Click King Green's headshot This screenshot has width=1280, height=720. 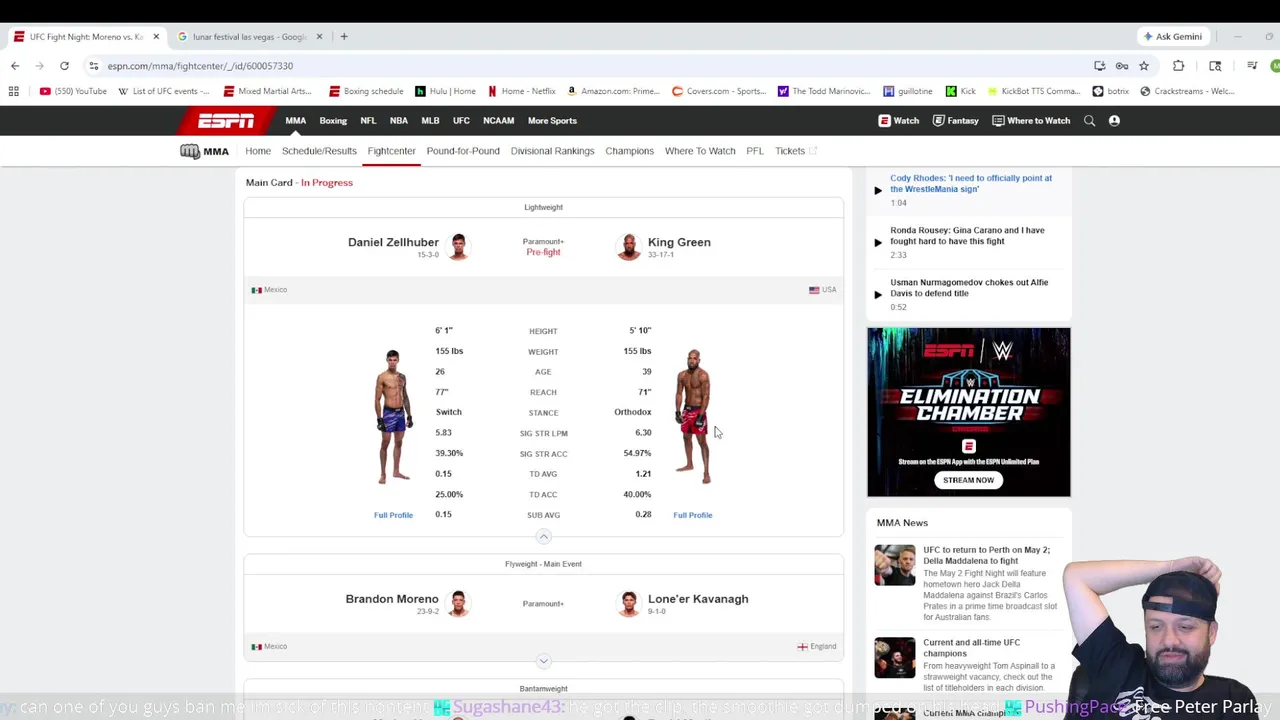628,246
